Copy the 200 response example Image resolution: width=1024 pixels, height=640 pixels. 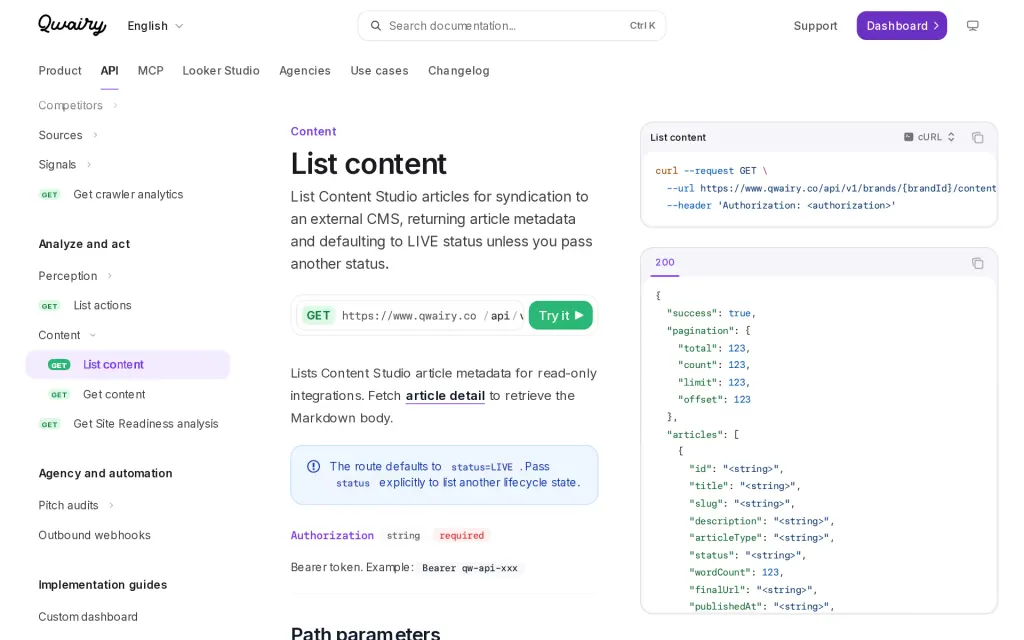977,263
